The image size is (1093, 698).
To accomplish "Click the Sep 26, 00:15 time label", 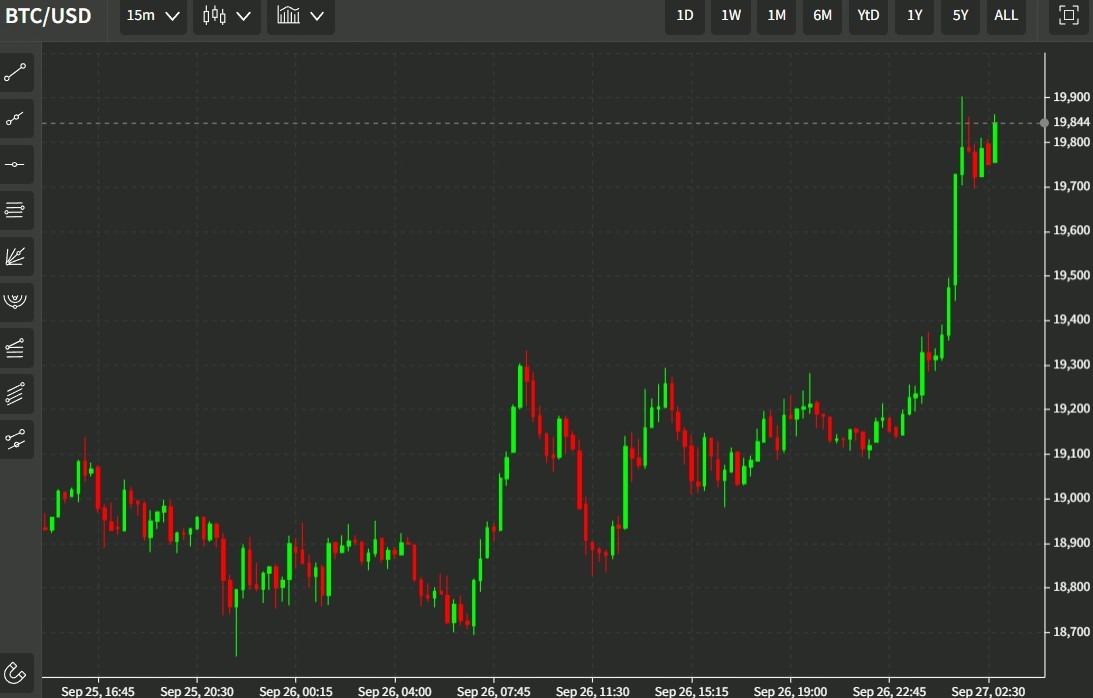I will (x=296, y=691).
